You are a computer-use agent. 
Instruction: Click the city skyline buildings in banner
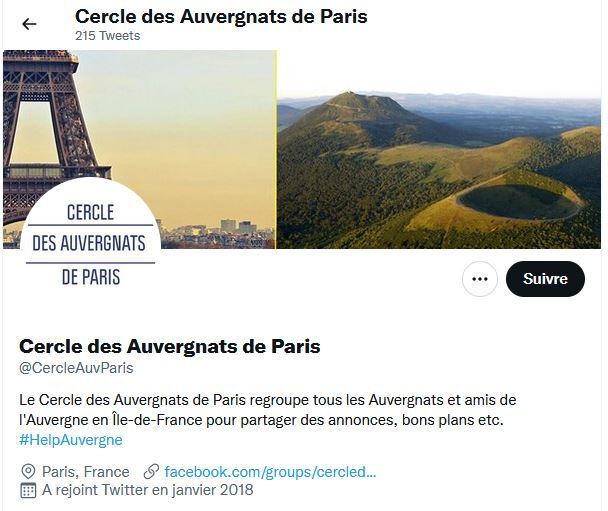(217, 235)
